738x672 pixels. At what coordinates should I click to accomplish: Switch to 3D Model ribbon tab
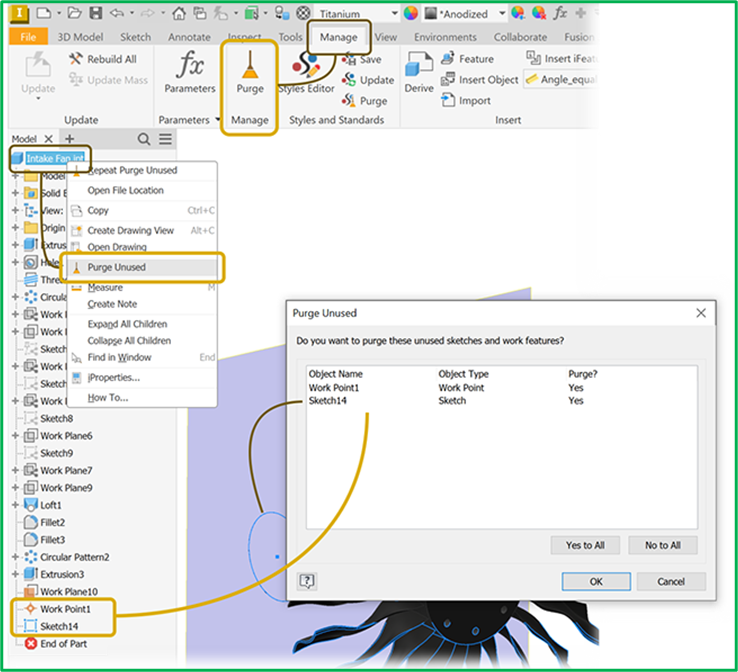(x=80, y=37)
